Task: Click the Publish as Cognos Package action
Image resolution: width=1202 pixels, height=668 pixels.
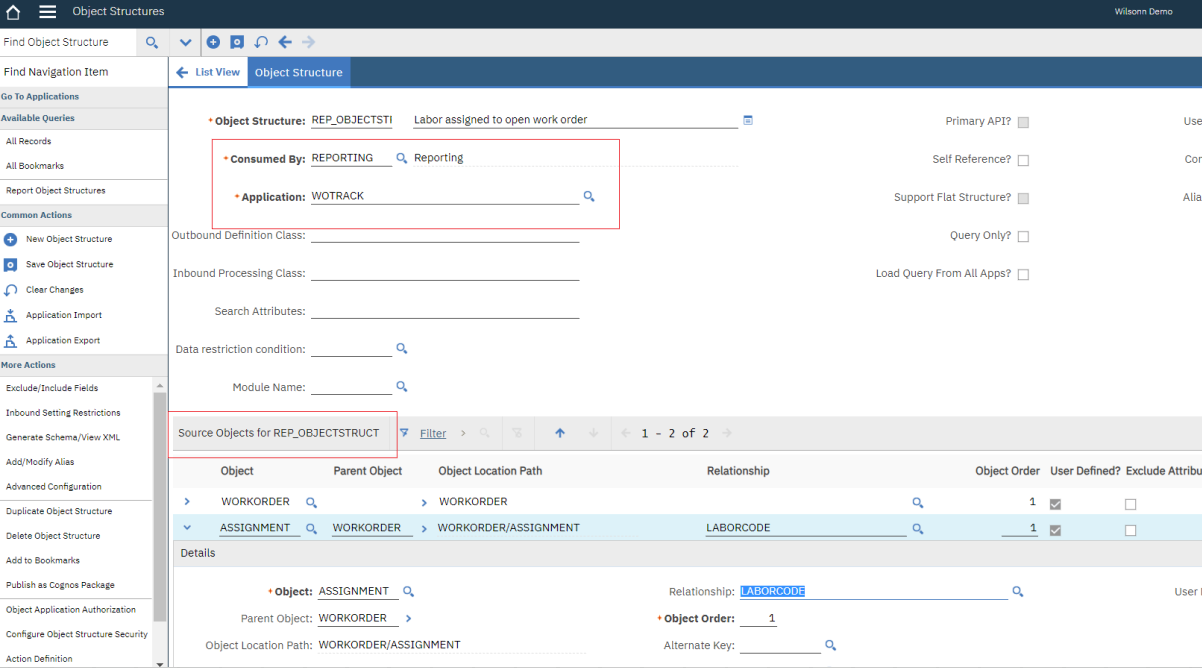Action: (x=61, y=584)
